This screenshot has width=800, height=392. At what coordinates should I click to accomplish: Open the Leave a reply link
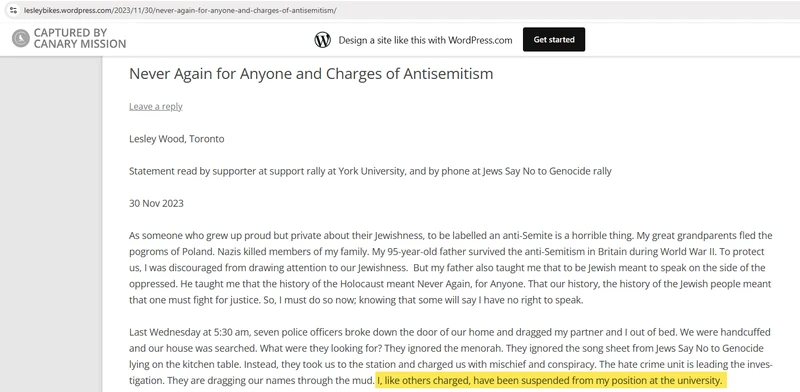click(156, 106)
